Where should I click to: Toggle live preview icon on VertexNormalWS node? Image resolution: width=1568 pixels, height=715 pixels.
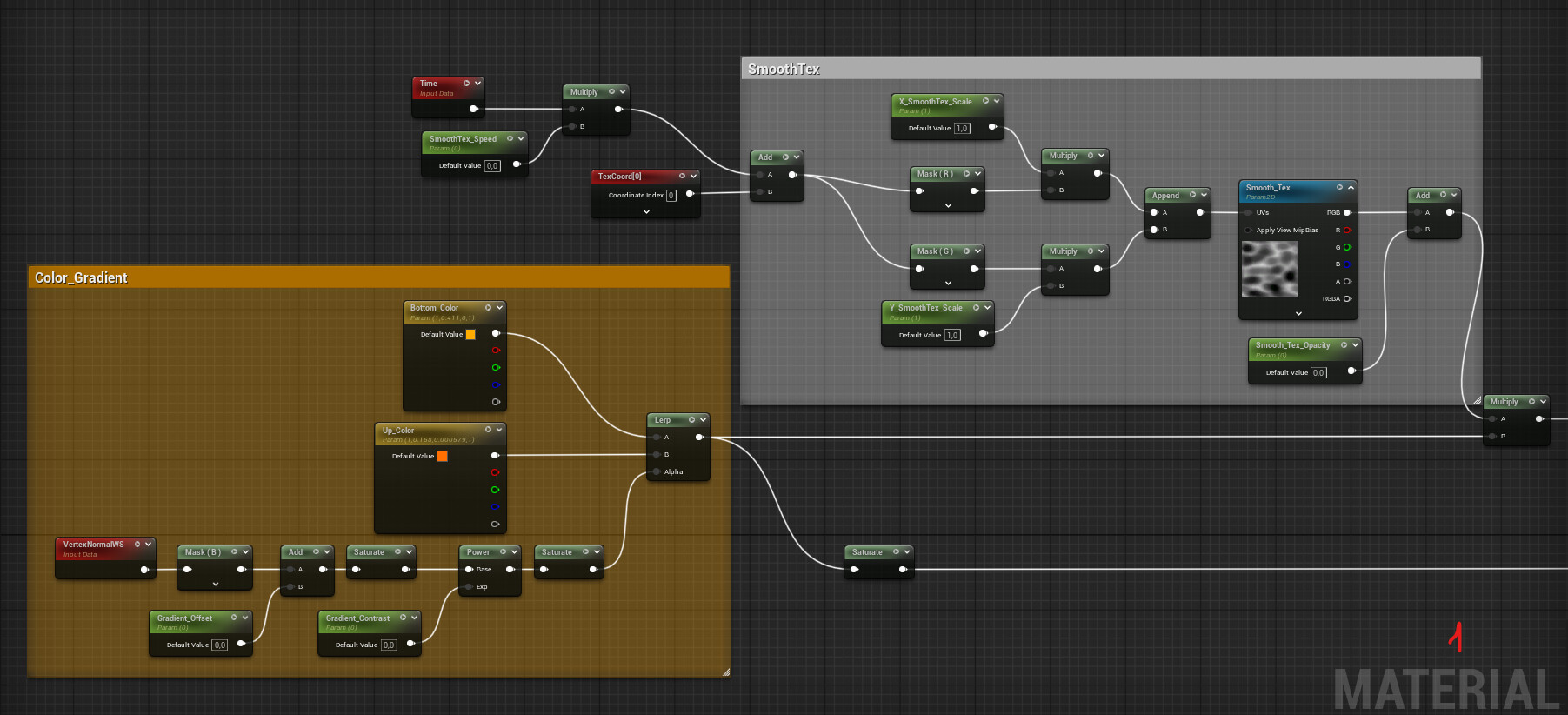[137, 545]
